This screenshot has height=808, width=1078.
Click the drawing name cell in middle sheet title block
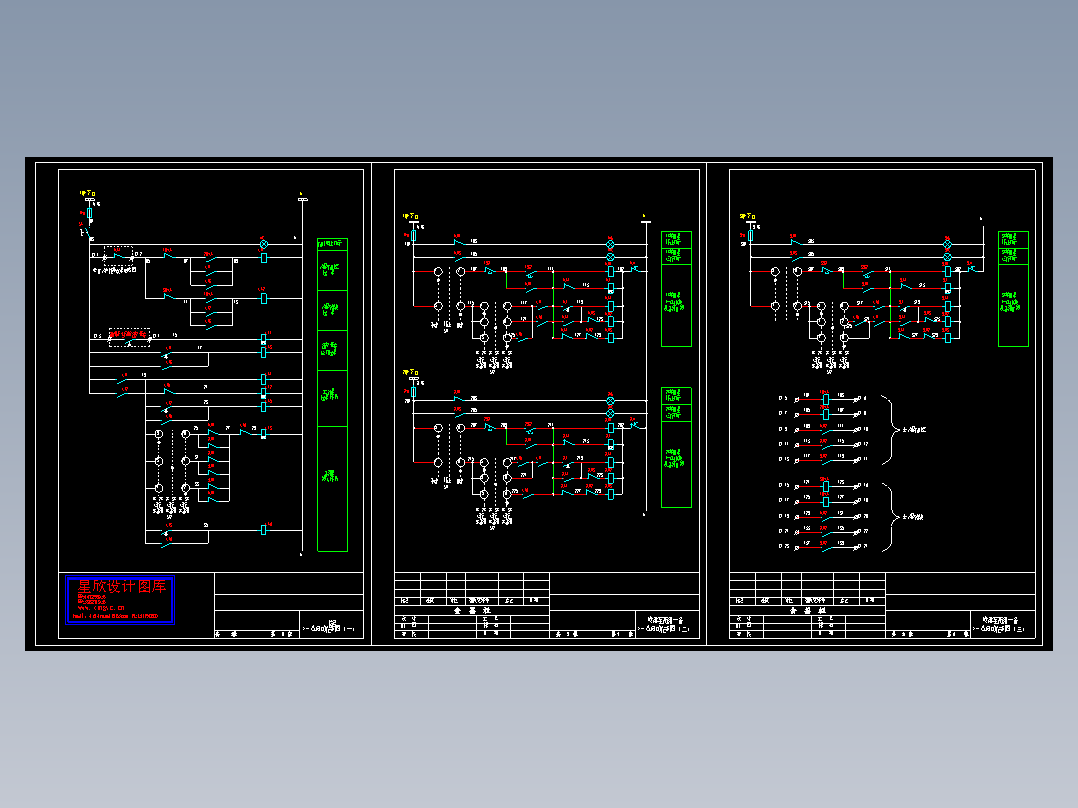[668, 624]
